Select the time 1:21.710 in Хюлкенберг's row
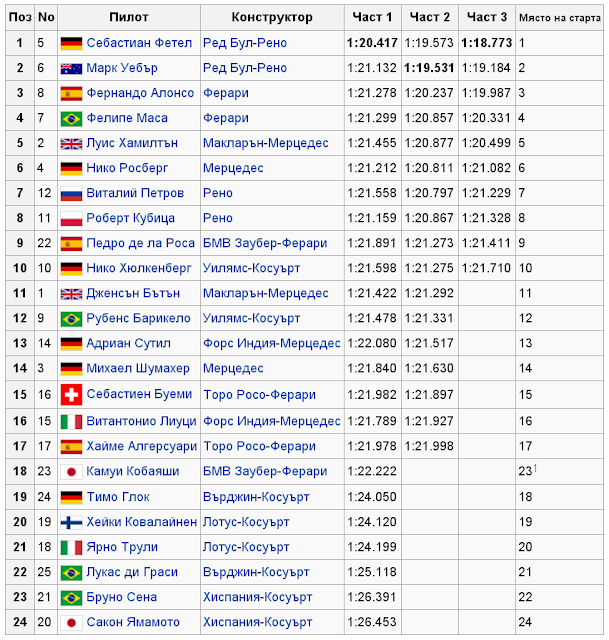The image size is (609, 640). (486, 268)
